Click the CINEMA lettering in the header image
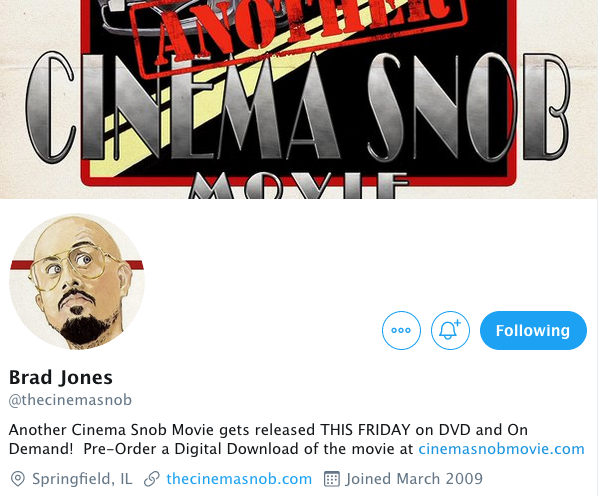 point(183,107)
